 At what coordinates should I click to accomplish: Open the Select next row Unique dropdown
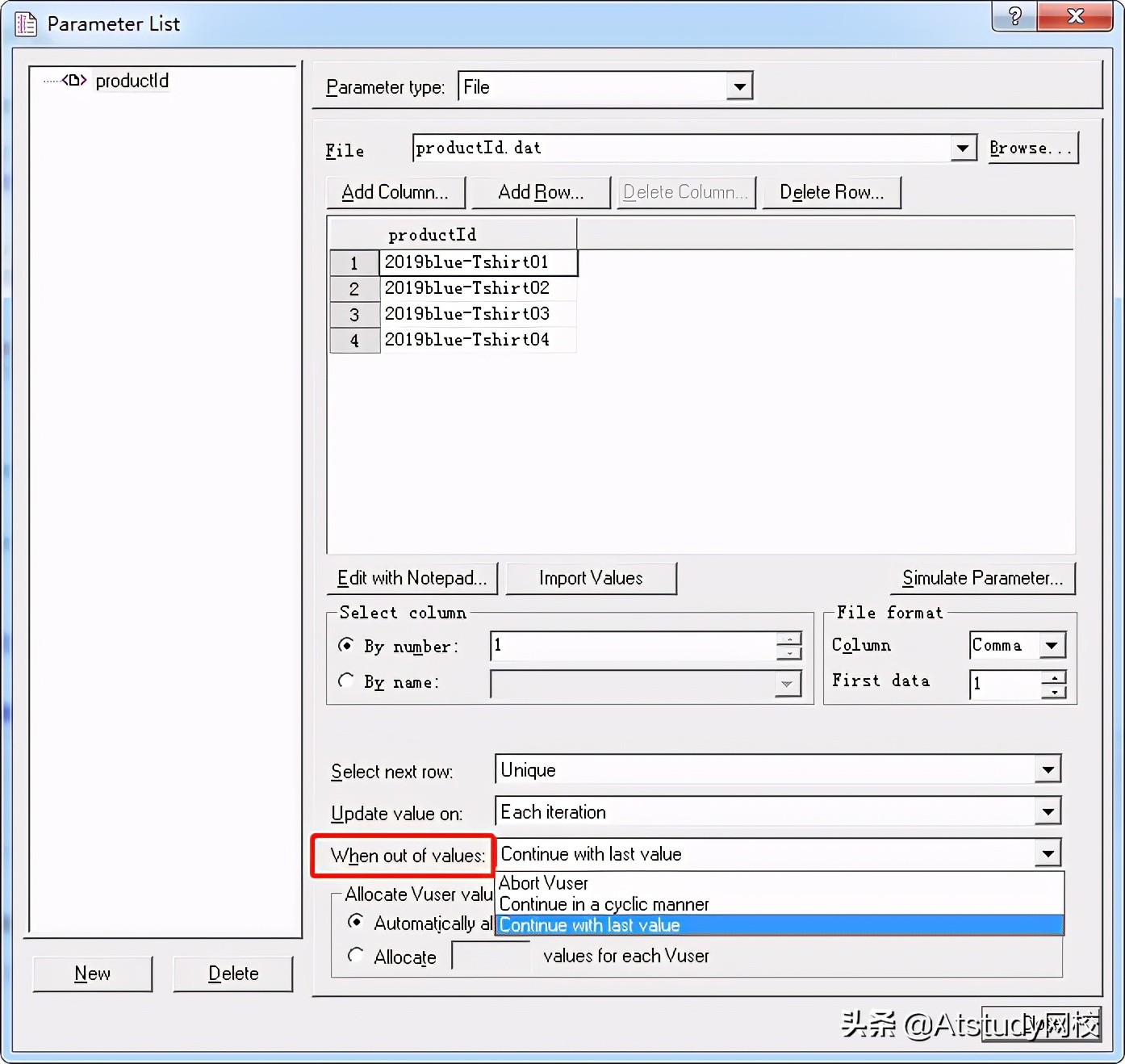(1048, 769)
